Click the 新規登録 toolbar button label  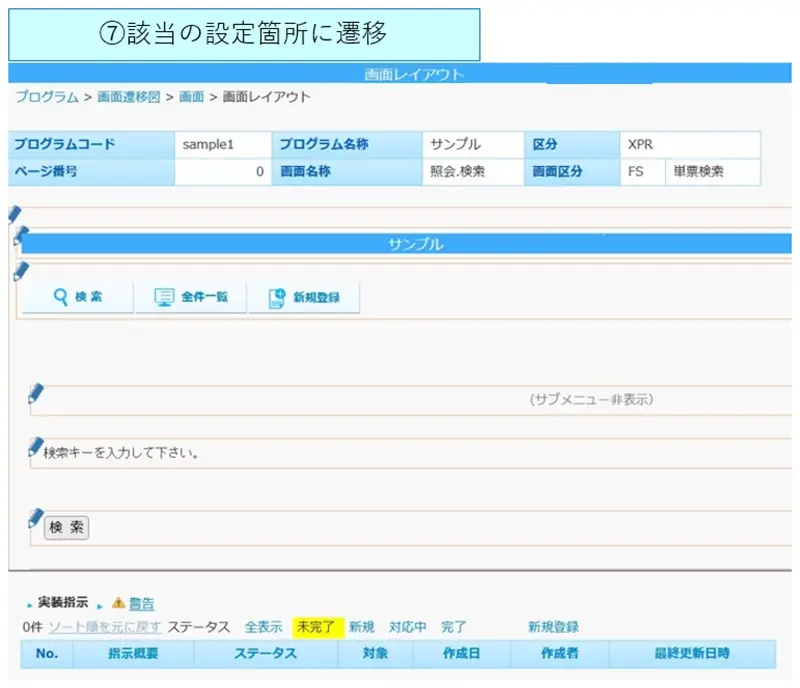tap(316, 297)
